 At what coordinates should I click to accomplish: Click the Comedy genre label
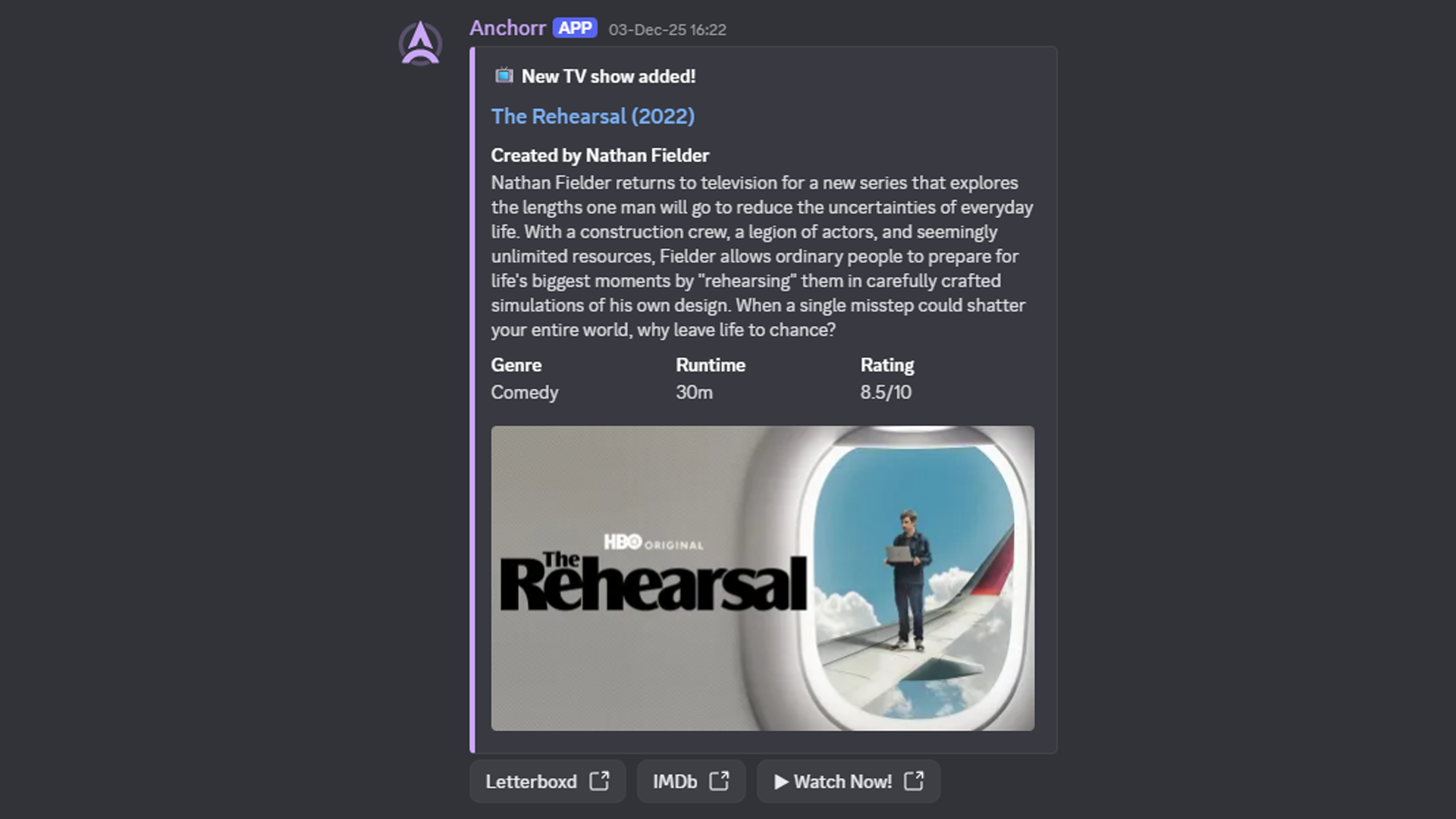tap(524, 392)
